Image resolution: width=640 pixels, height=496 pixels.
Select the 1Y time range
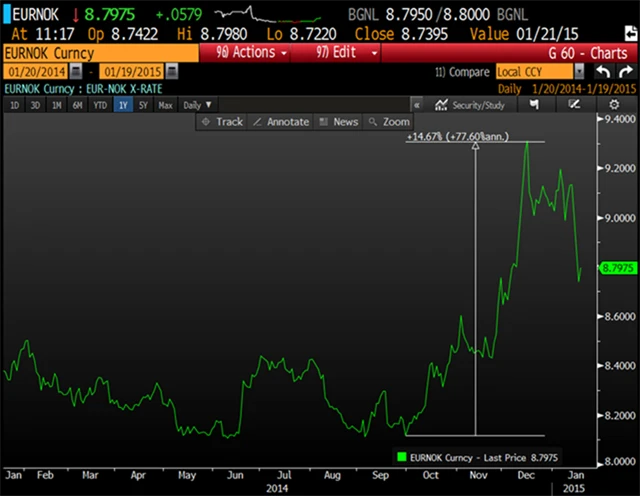(x=121, y=105)
